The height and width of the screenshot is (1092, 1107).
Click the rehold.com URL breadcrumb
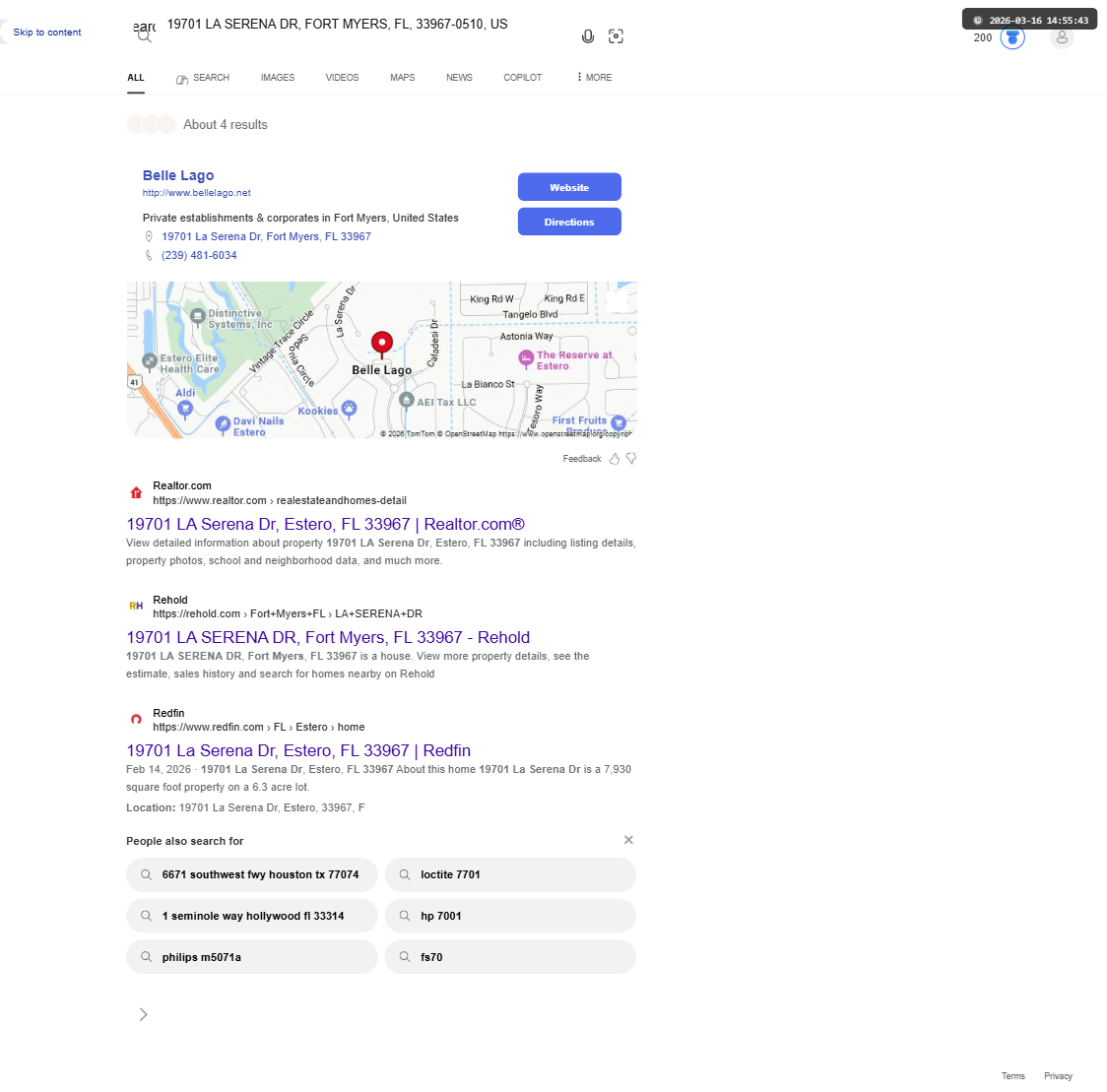pos(288,614)
